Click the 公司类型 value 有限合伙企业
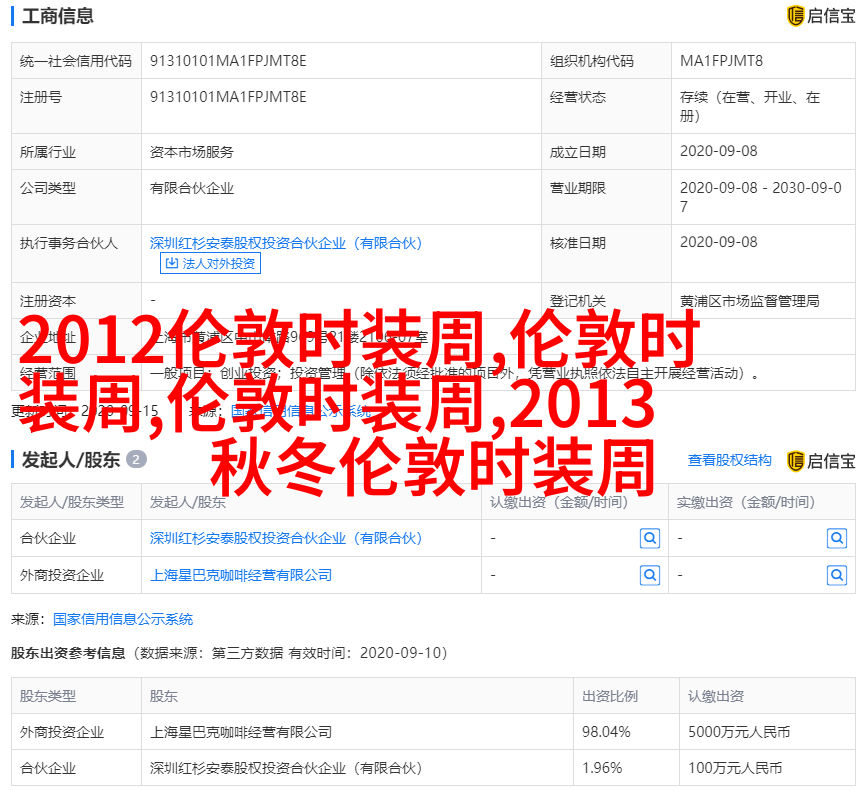Image resolution: width=867 pixels, height=790 pixels. coord(192,189)
